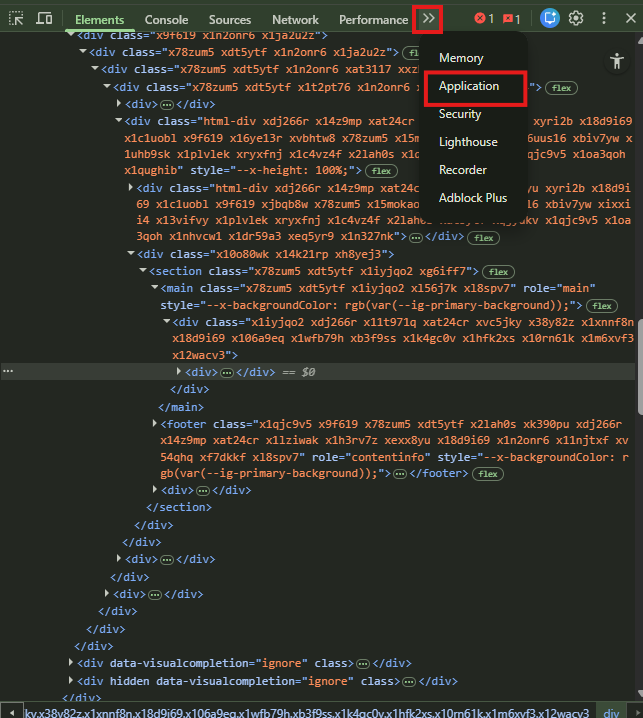Select Memory from the overflow menu
Viewport: 643px width, 718px height.
[x=461, y=58]
